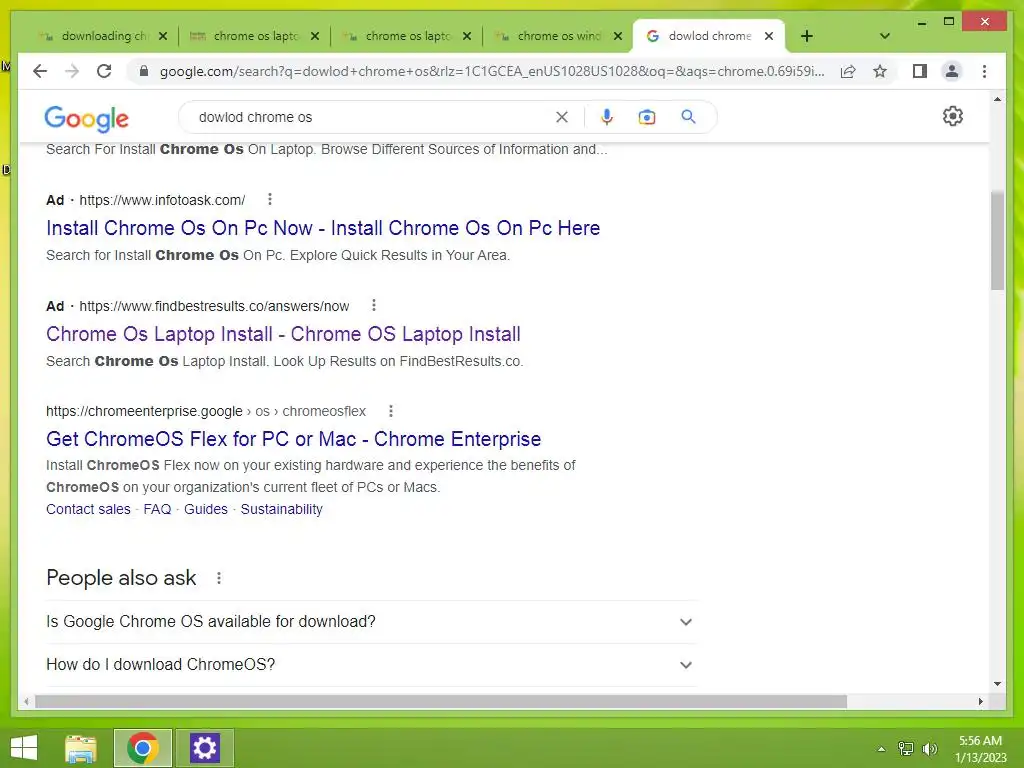Click the forward navigation arrow
Screen dimensions: 1024x768
point(72,71)
